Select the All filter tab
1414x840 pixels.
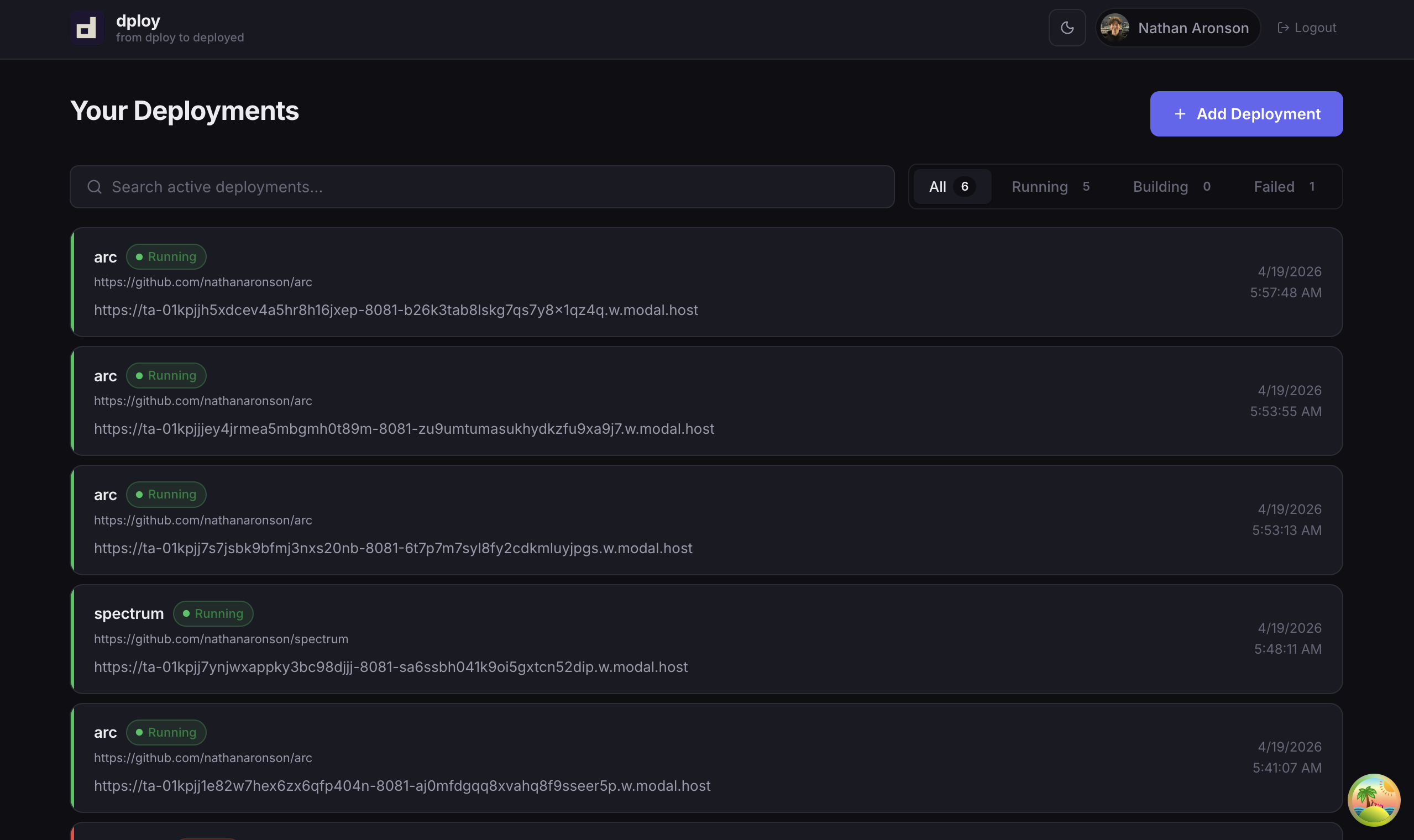coord(951,187)
